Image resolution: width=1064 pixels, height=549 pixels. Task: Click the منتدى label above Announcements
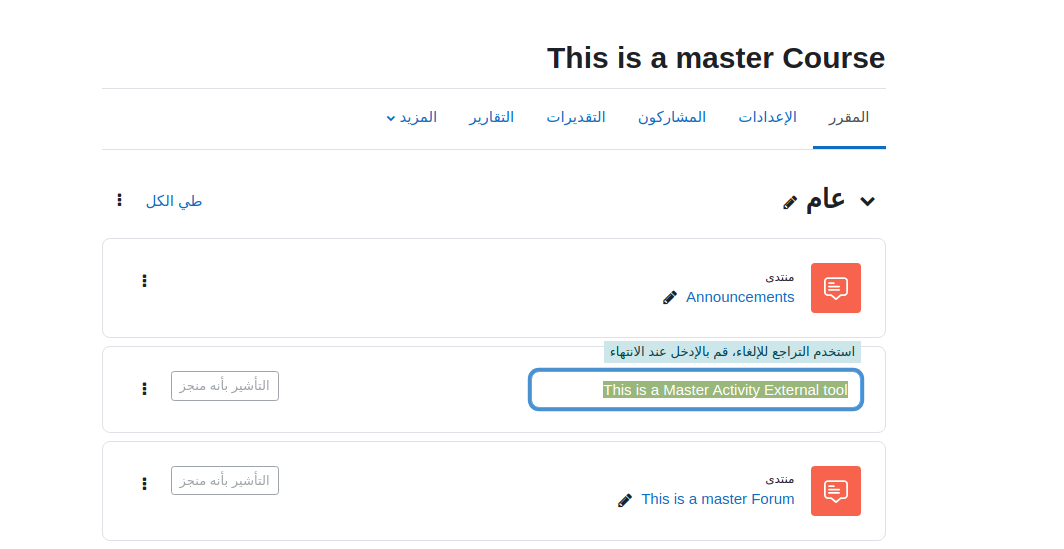coord(780,277)
